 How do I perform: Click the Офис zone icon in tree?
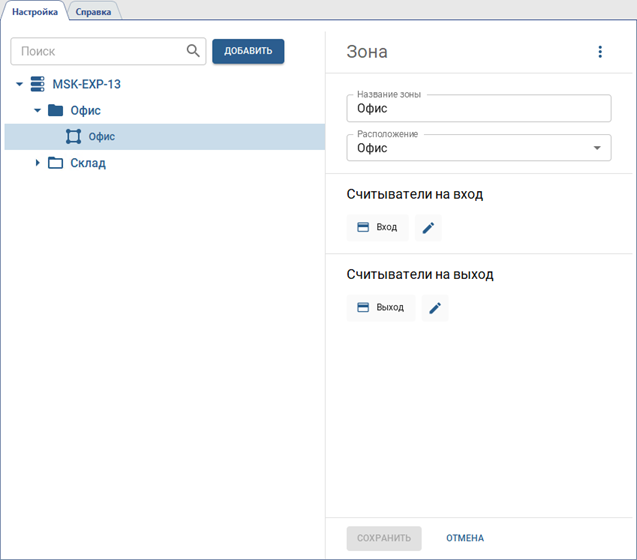click(x=73, y=137)
